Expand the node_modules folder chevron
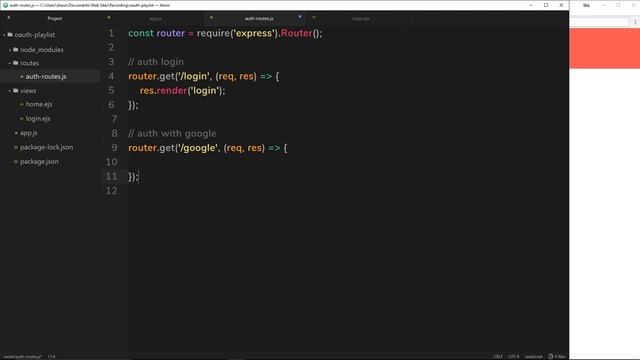 click(10, 50)
